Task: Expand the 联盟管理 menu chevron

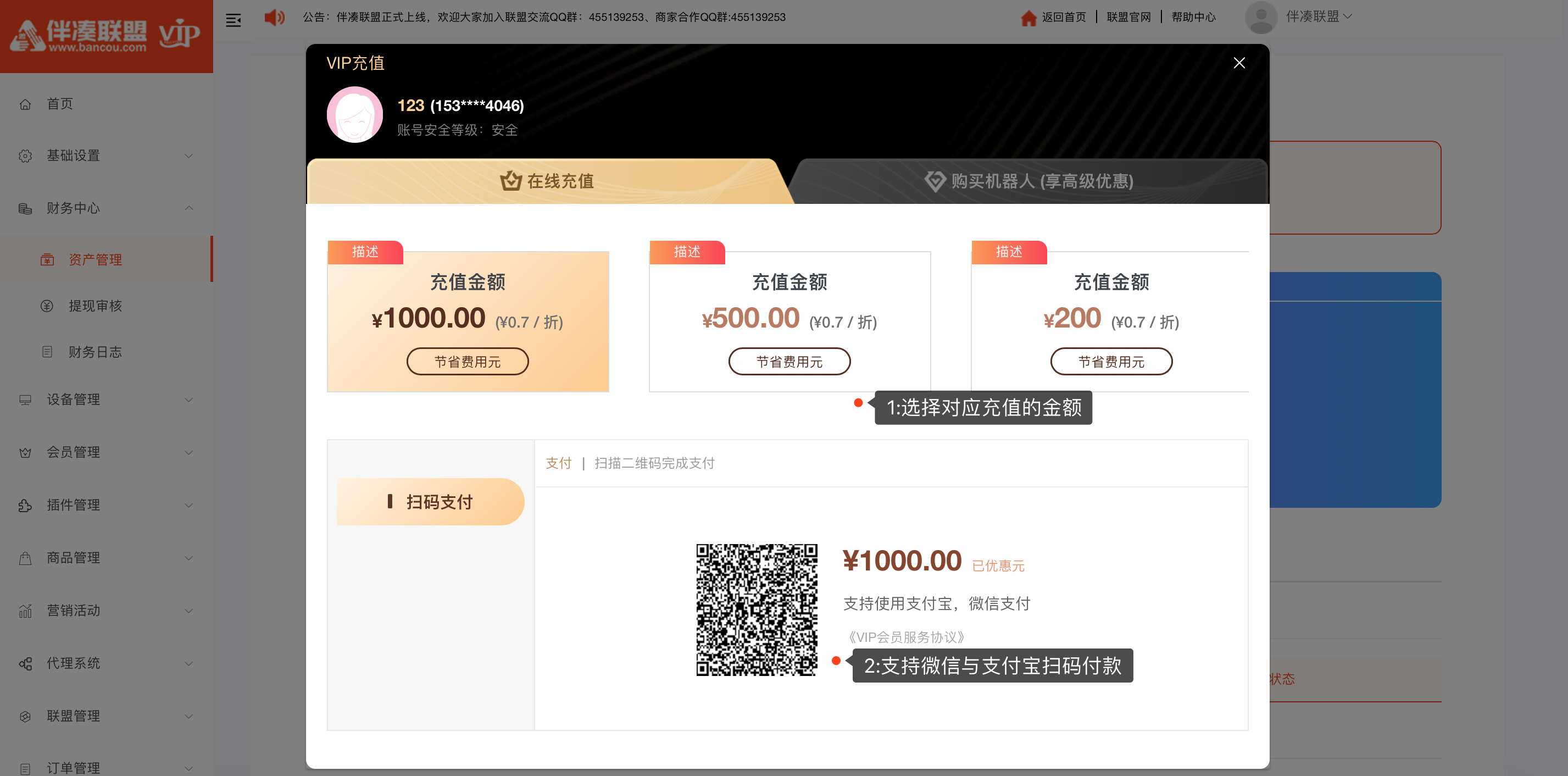Action: (x=188, y=716)
